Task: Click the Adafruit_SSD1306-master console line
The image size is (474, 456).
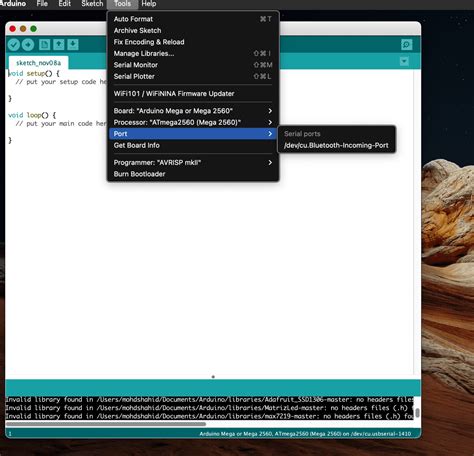Action: point(209,399)
